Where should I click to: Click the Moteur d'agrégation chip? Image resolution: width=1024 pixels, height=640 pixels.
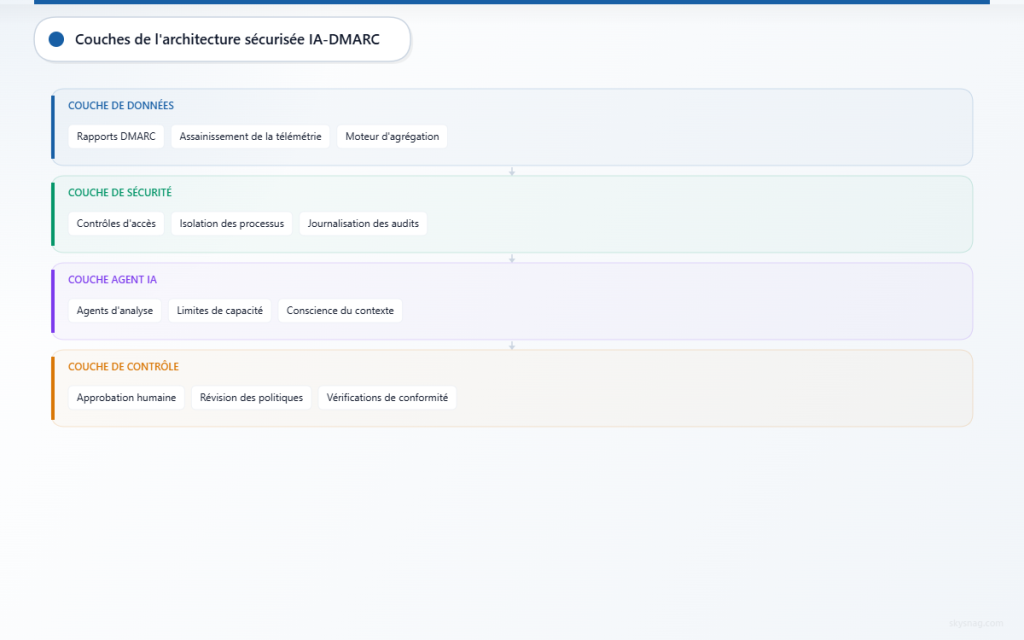[392, 136]
